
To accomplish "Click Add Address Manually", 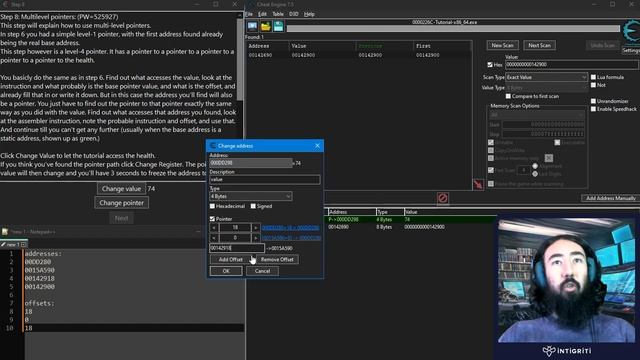I will pos(611,198).
